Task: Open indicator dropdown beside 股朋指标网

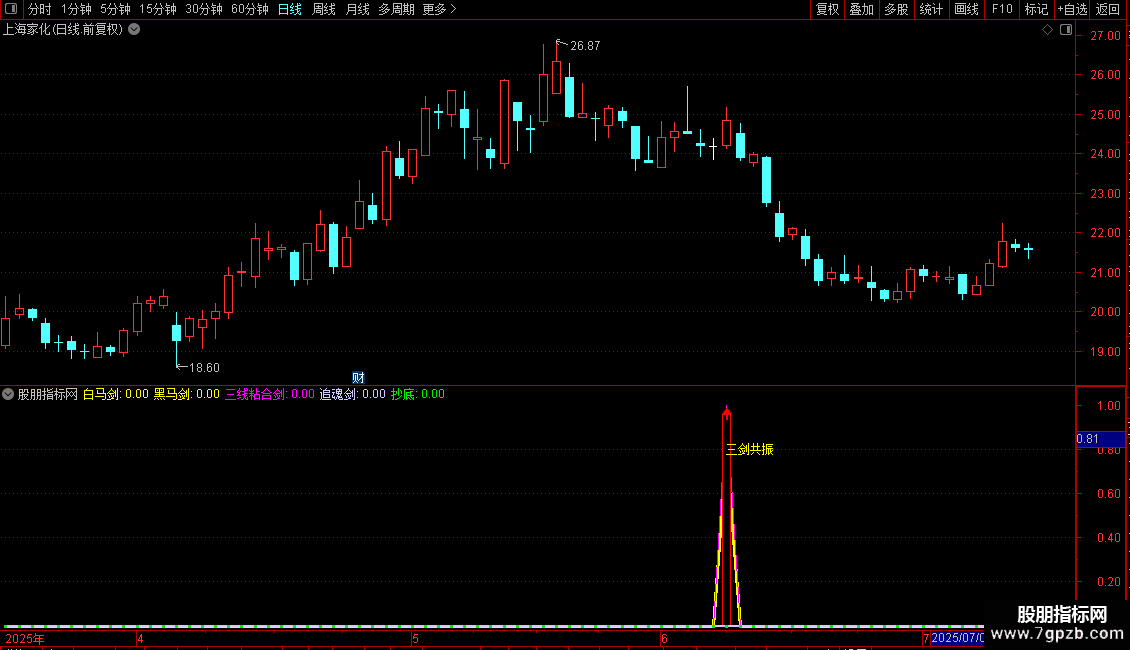Action: click(x=8, y=394)
